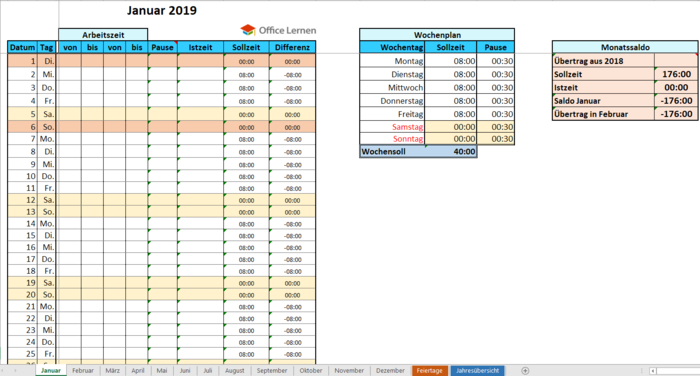Select the Istzeit 00:00 monthly value
This screenshot has height=376, width=700.
pos(676,88)
